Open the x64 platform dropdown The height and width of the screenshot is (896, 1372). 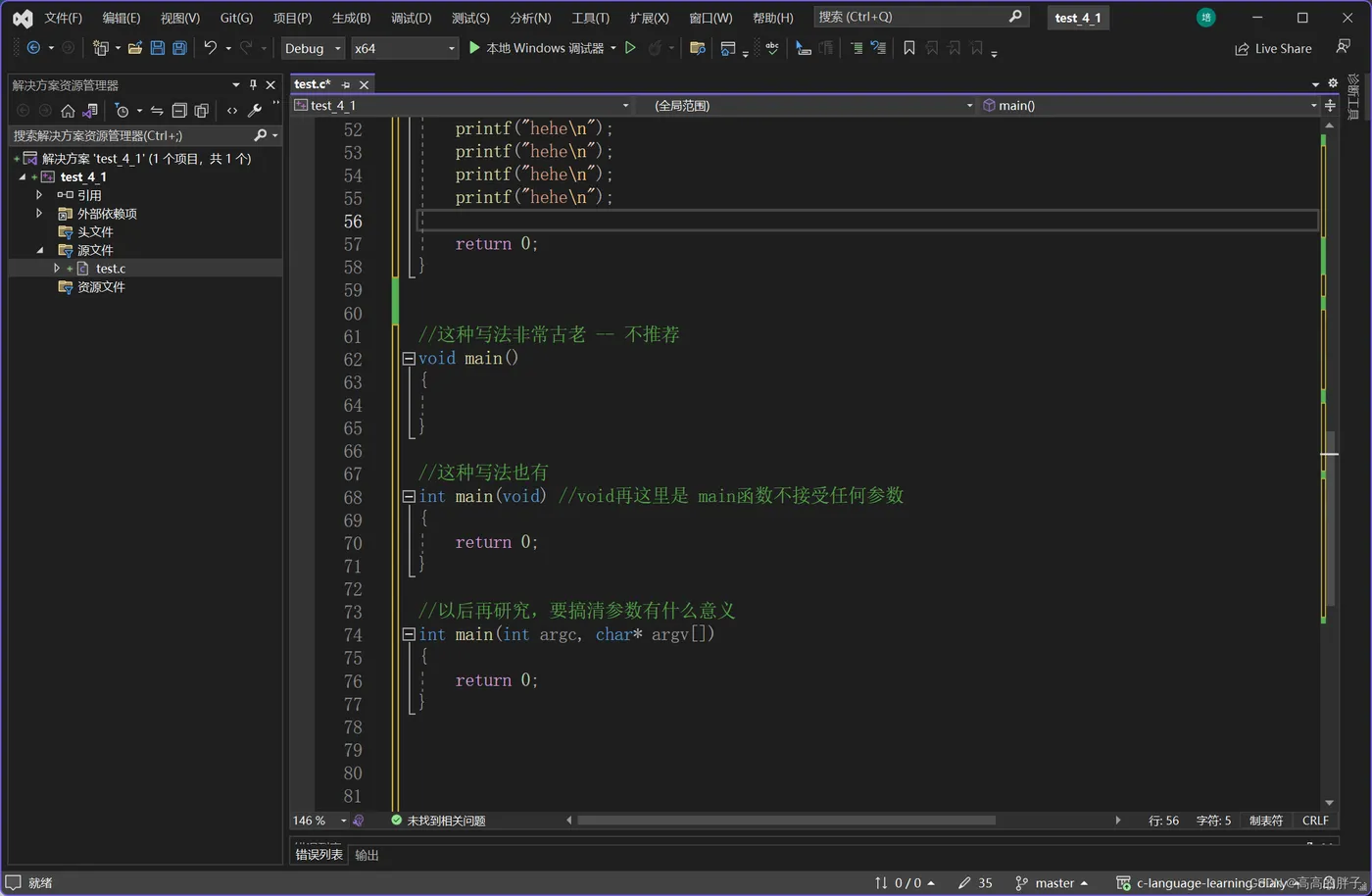(405, 48)
